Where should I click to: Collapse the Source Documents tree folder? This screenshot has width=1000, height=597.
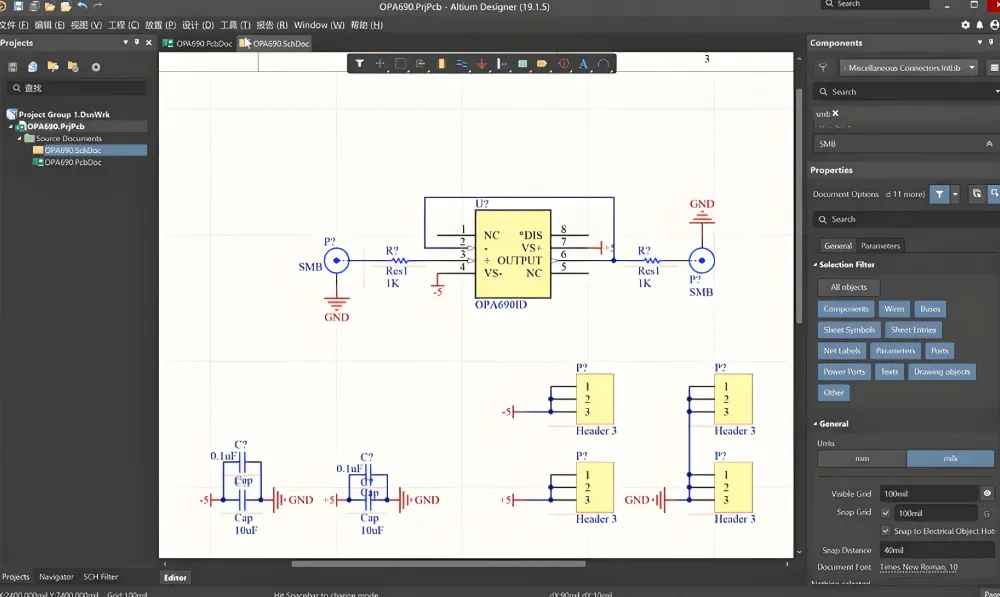(20, 138)
